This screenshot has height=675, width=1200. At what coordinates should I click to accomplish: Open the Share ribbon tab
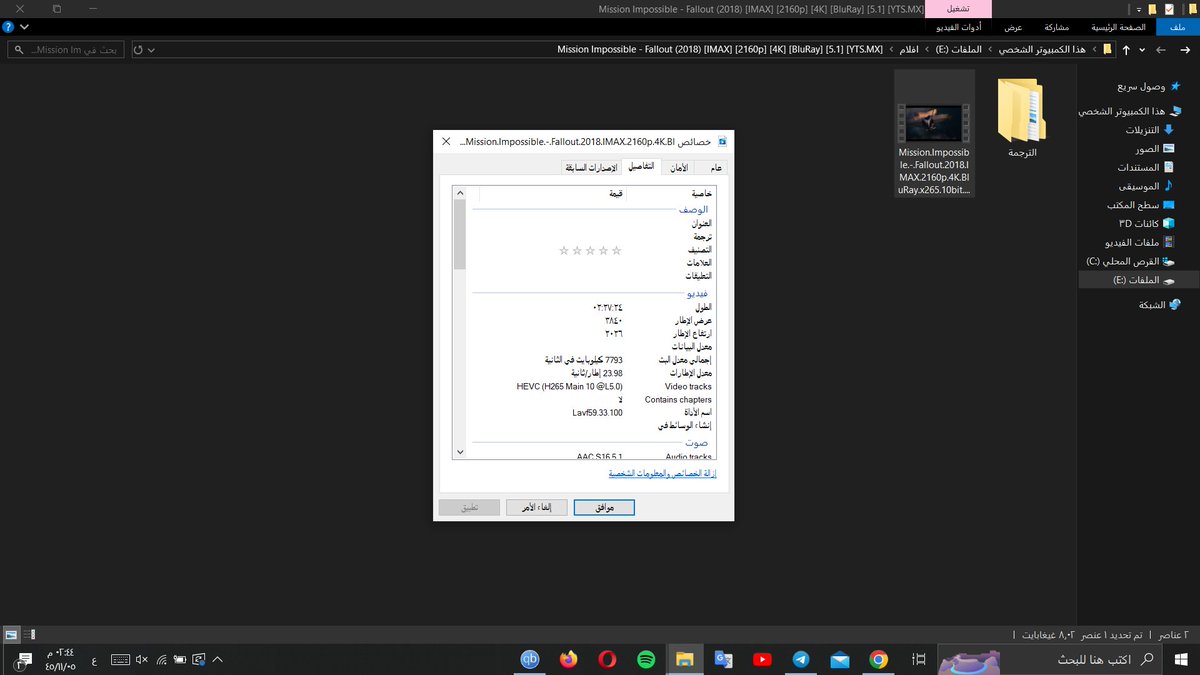tap(1056, 27)
